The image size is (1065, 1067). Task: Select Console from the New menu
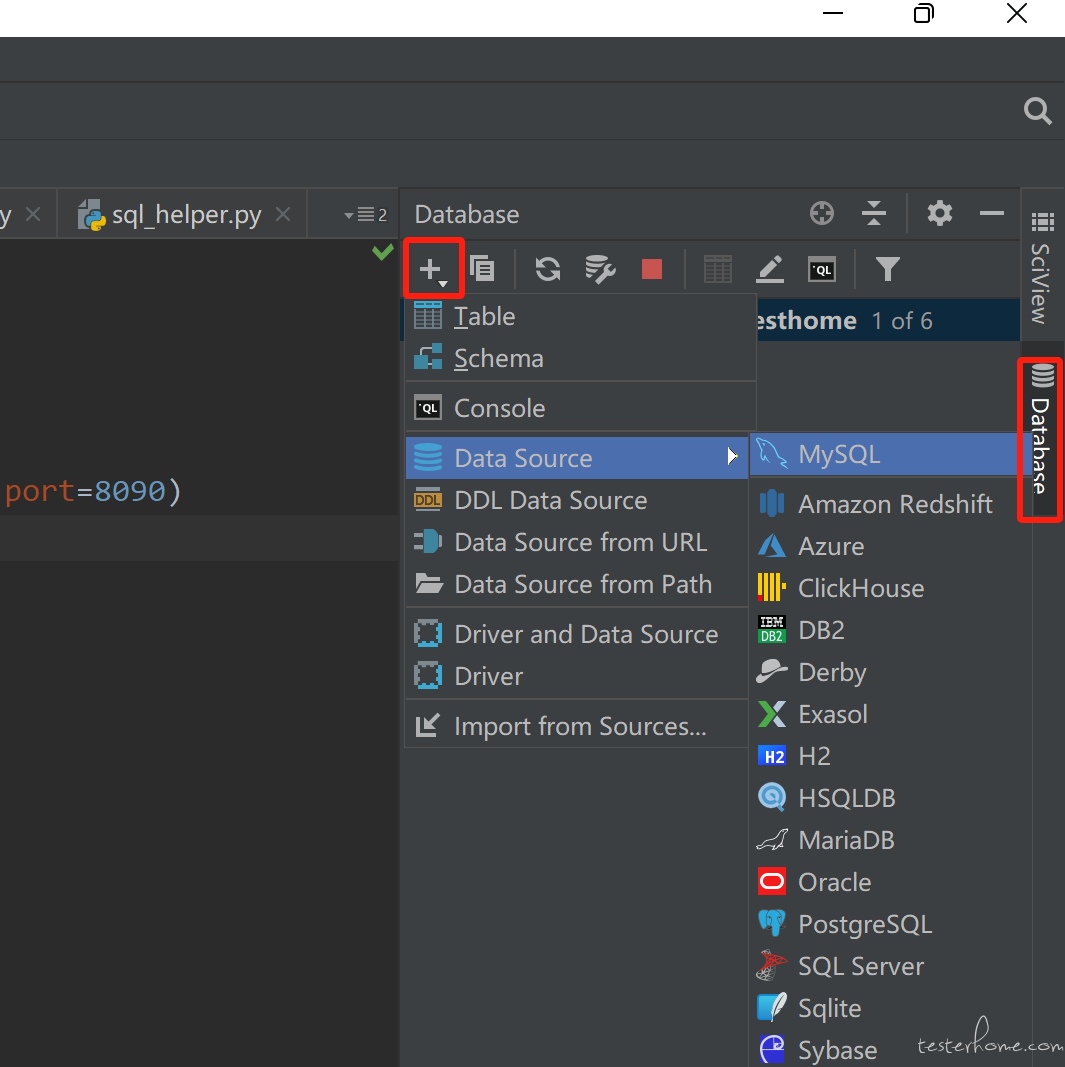[x=580, y=408]
